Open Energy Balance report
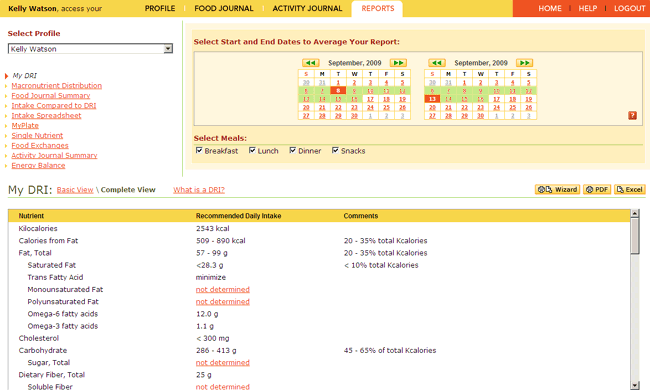The image size is (650, 390). 38,165
